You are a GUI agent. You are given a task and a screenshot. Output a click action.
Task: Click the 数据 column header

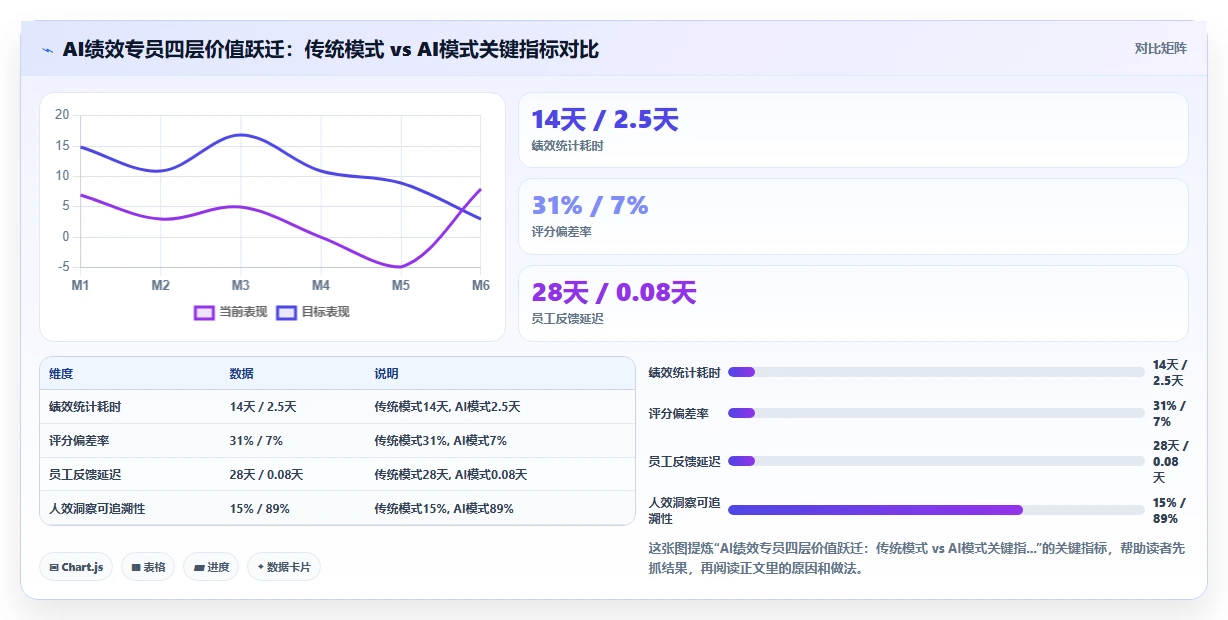pos(242,373)
